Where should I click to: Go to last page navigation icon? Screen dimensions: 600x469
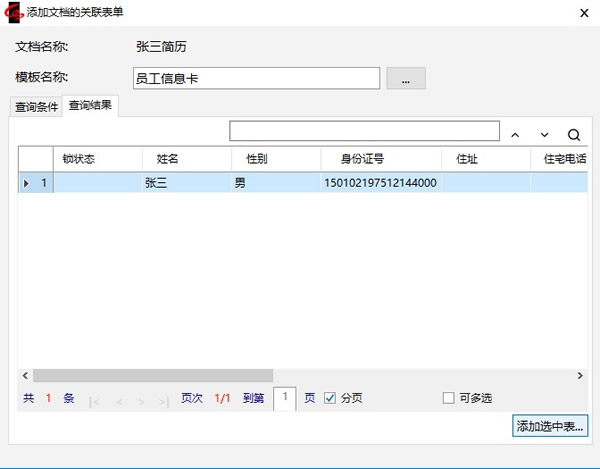click(166, 400)
